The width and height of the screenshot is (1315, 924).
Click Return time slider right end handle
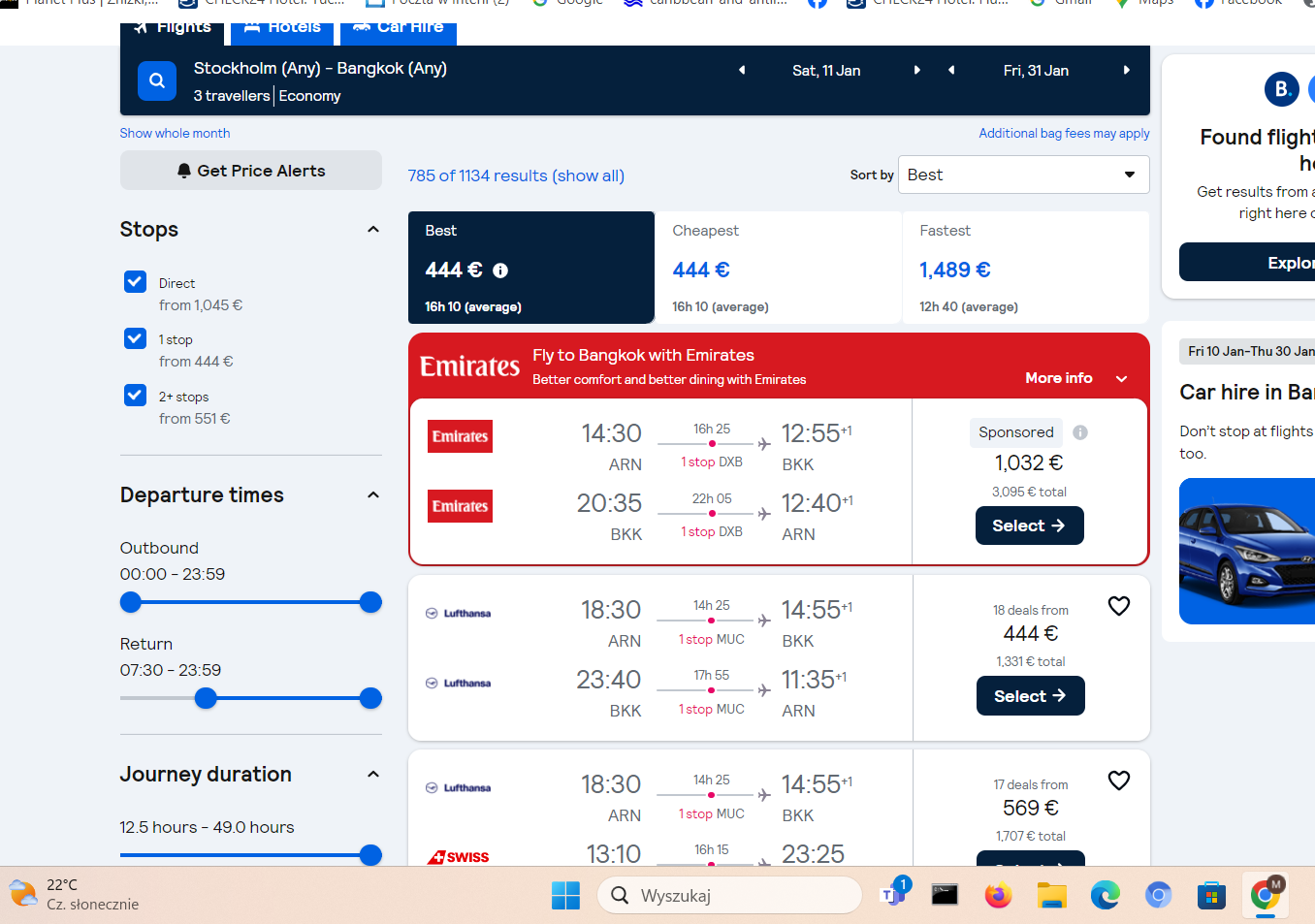click(x=370, y=698)
